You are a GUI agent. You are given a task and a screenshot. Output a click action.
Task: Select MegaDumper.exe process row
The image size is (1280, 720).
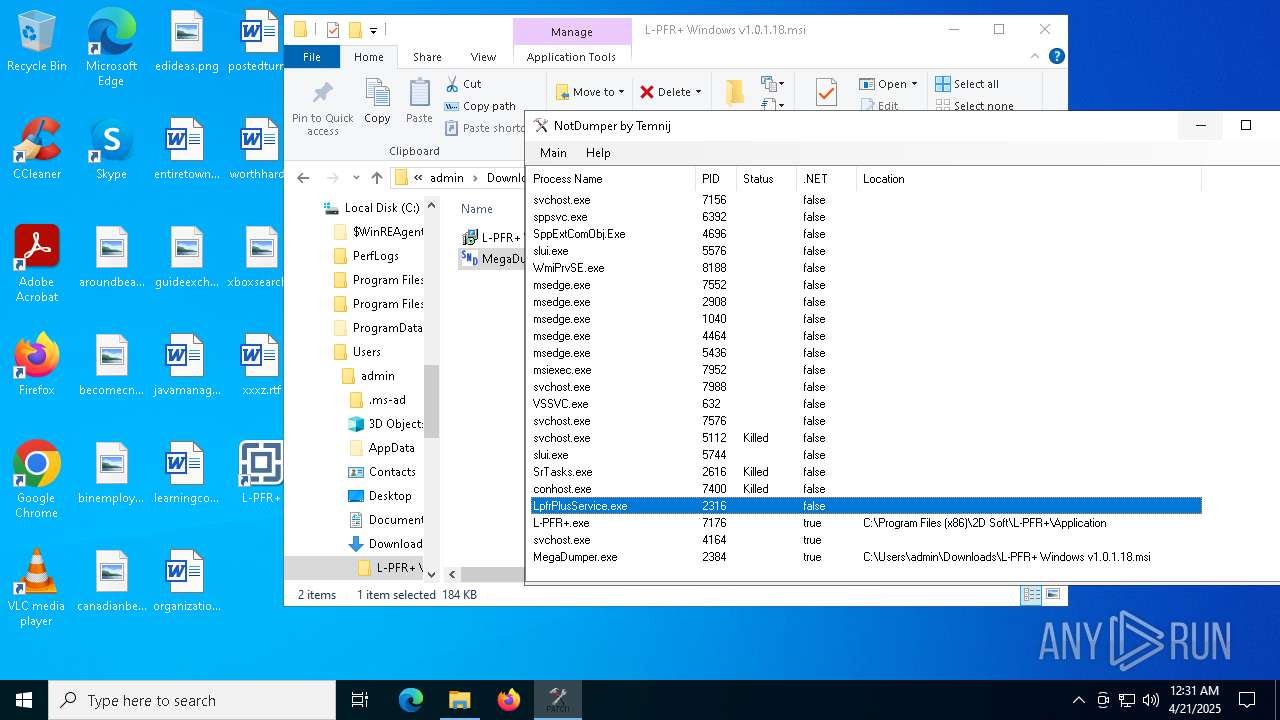pos(866,557)
